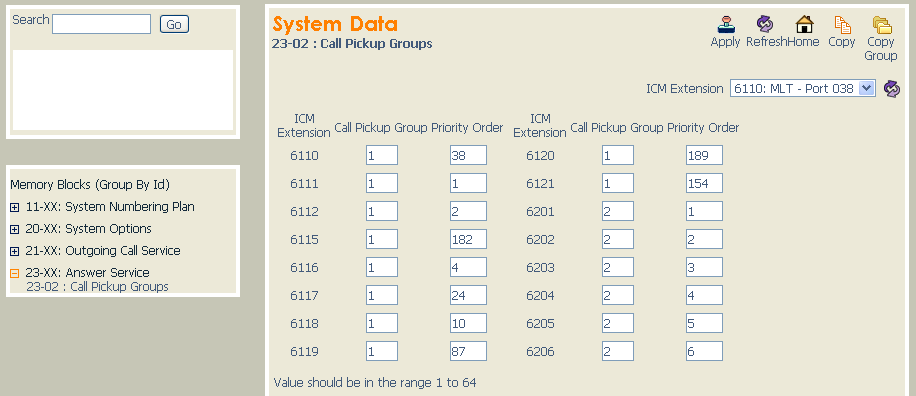This screenshot has width=916, height=396.
Task: Edit Priority Order 24 for 6117
Action: [469, 296]
